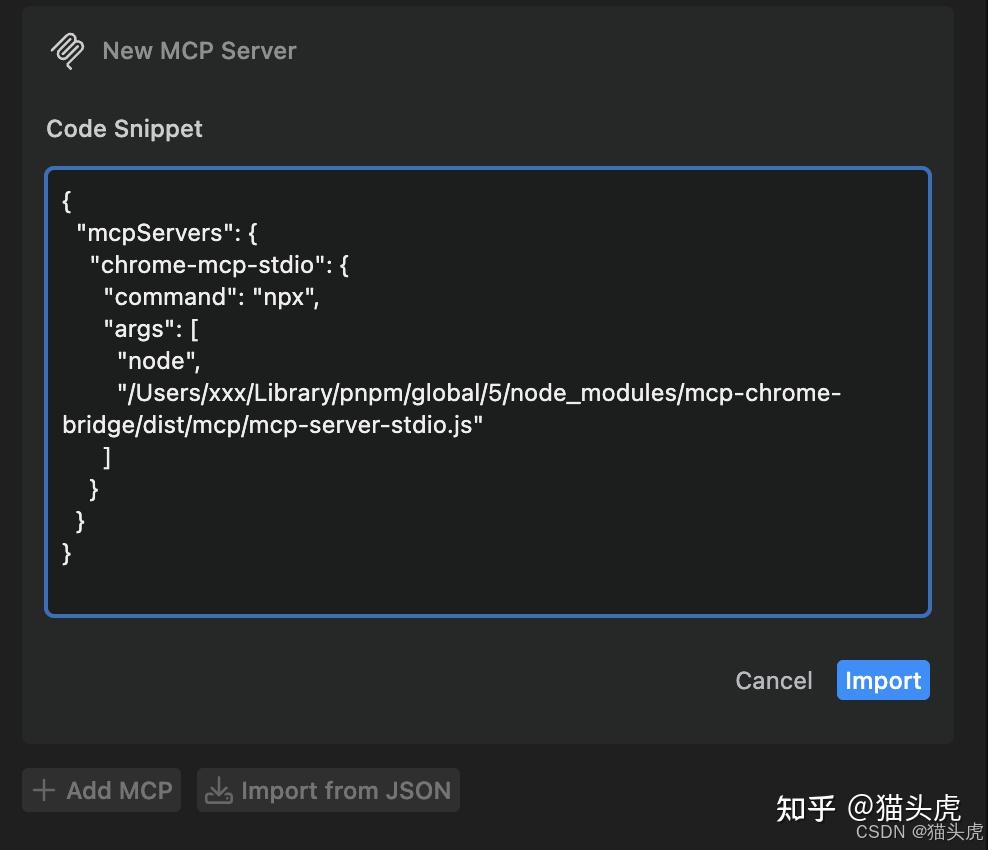Image resolution: width=988 pixels, height=850 pixels.
Task: Select Import from JSON
Action: click(x=328, y=790)
